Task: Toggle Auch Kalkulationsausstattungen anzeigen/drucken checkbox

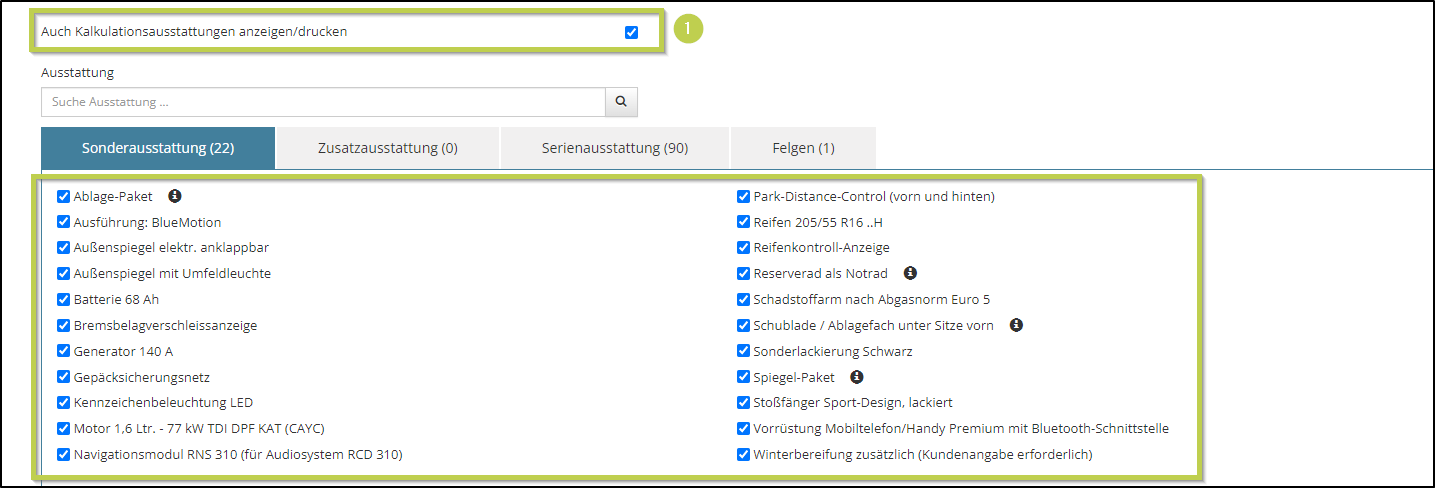Action: point(631,32)
